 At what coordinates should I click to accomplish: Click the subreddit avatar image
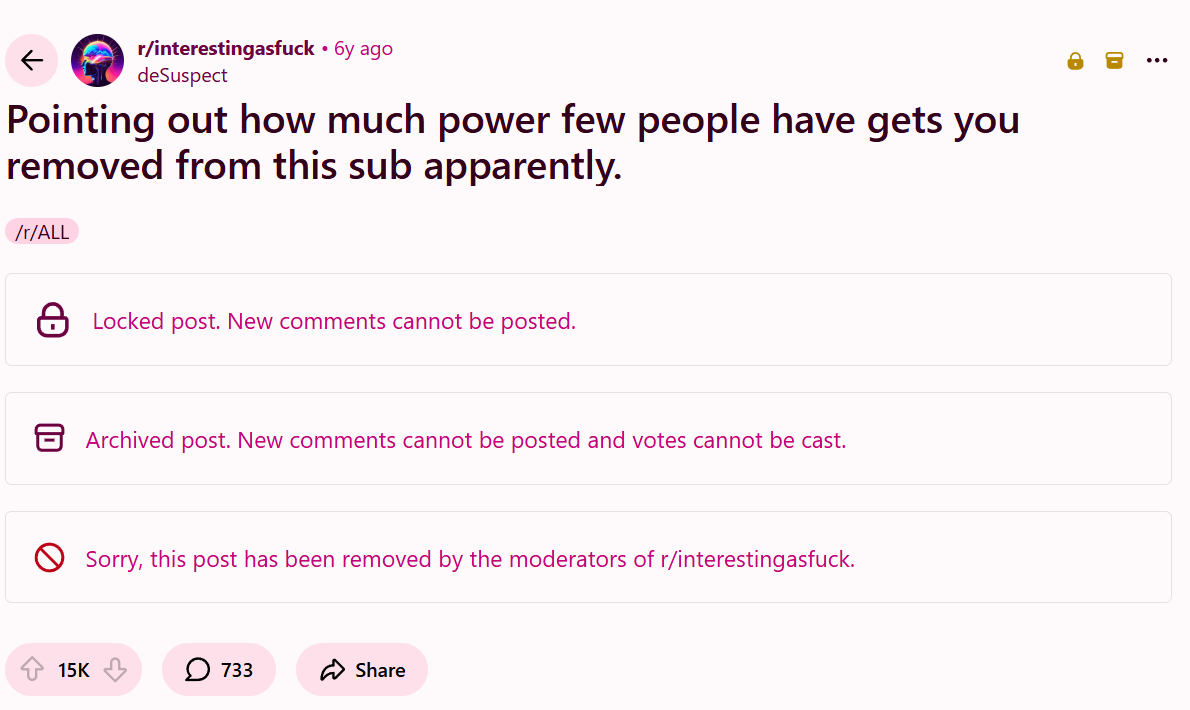point(97,60)
